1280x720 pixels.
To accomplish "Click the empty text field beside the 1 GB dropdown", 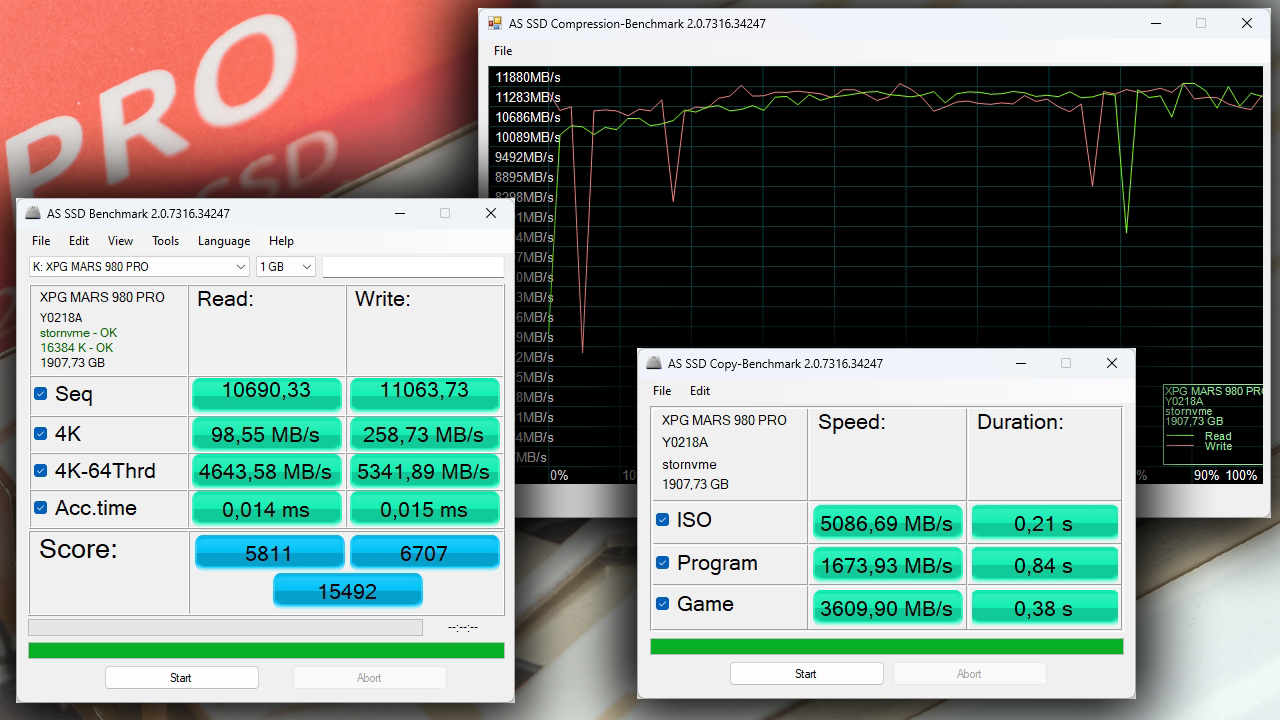I will [x=413, y=267].
